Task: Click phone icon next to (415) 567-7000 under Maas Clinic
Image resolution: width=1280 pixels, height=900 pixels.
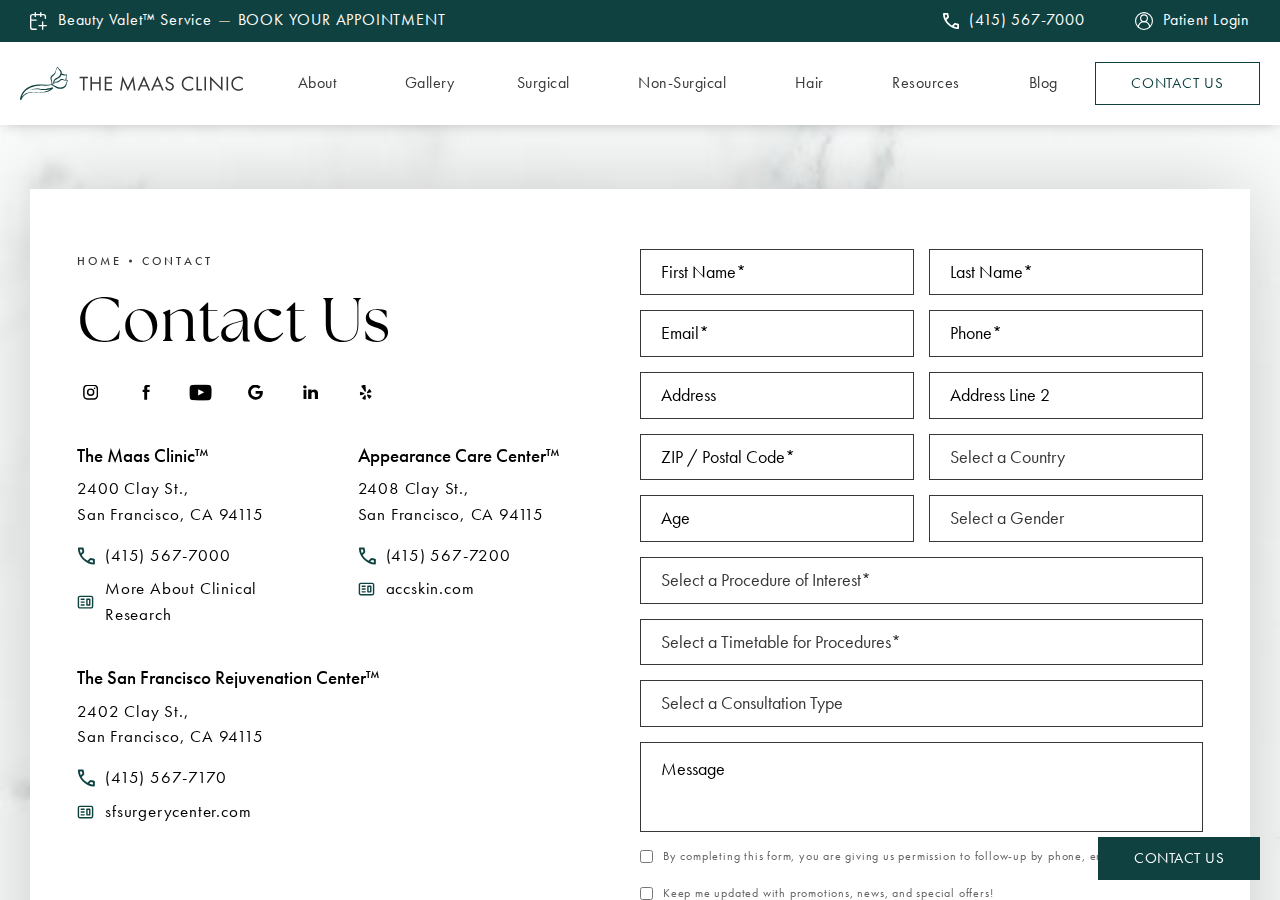Action: pyautogui.click(x=87, y=556)
